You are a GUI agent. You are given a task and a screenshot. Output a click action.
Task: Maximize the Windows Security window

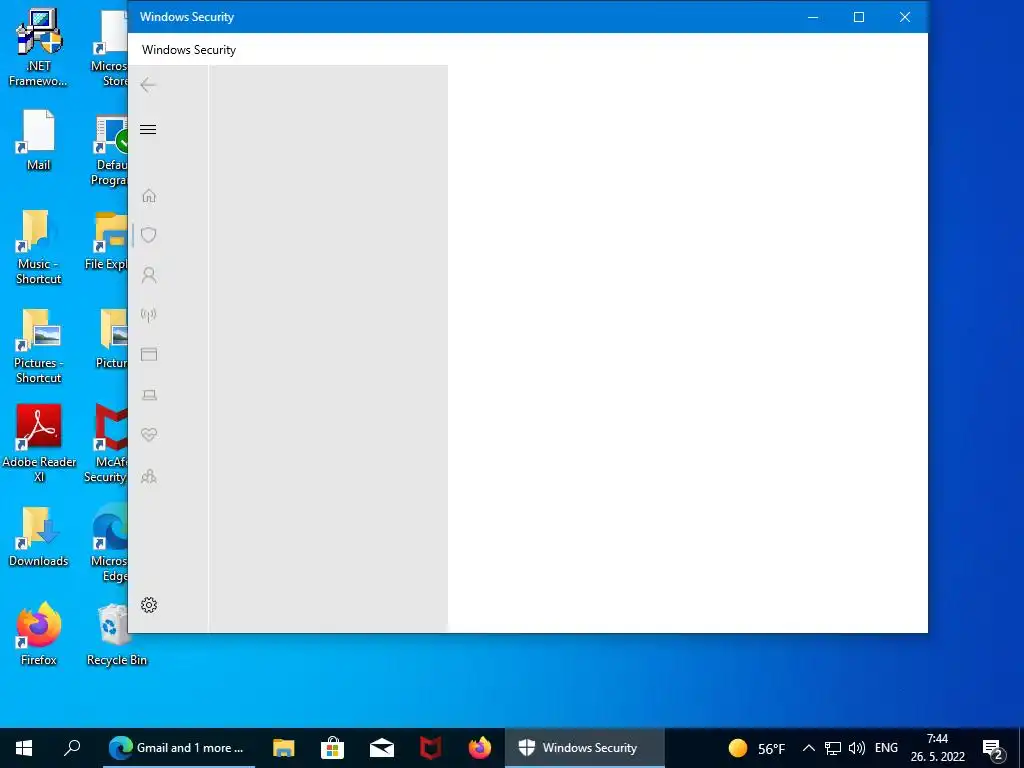tap(859, 17)
